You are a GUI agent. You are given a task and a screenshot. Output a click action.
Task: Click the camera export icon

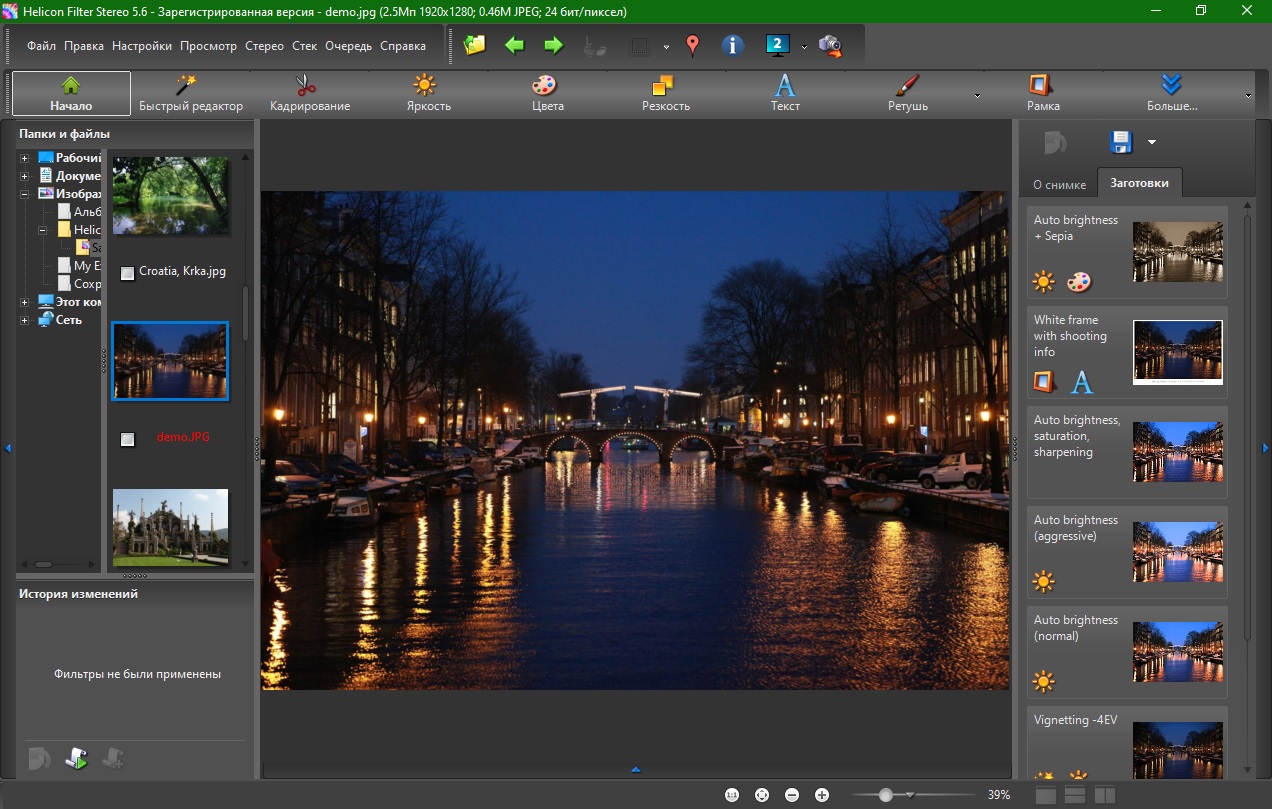pos(830,45)
